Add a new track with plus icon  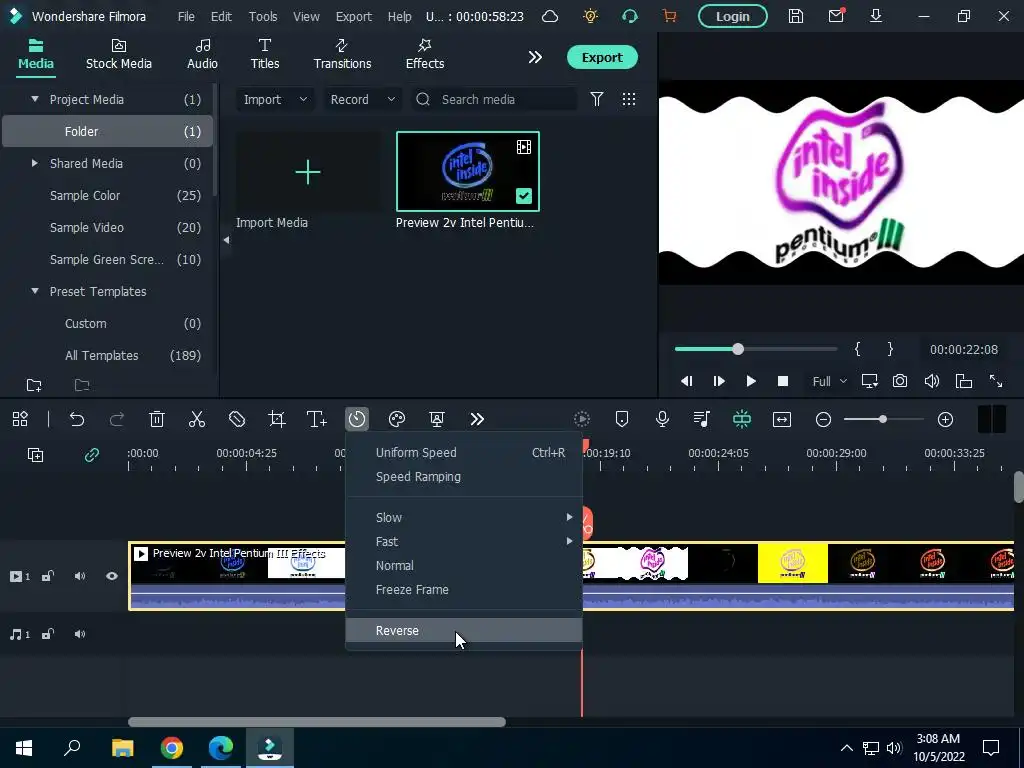tap(35, 455)
